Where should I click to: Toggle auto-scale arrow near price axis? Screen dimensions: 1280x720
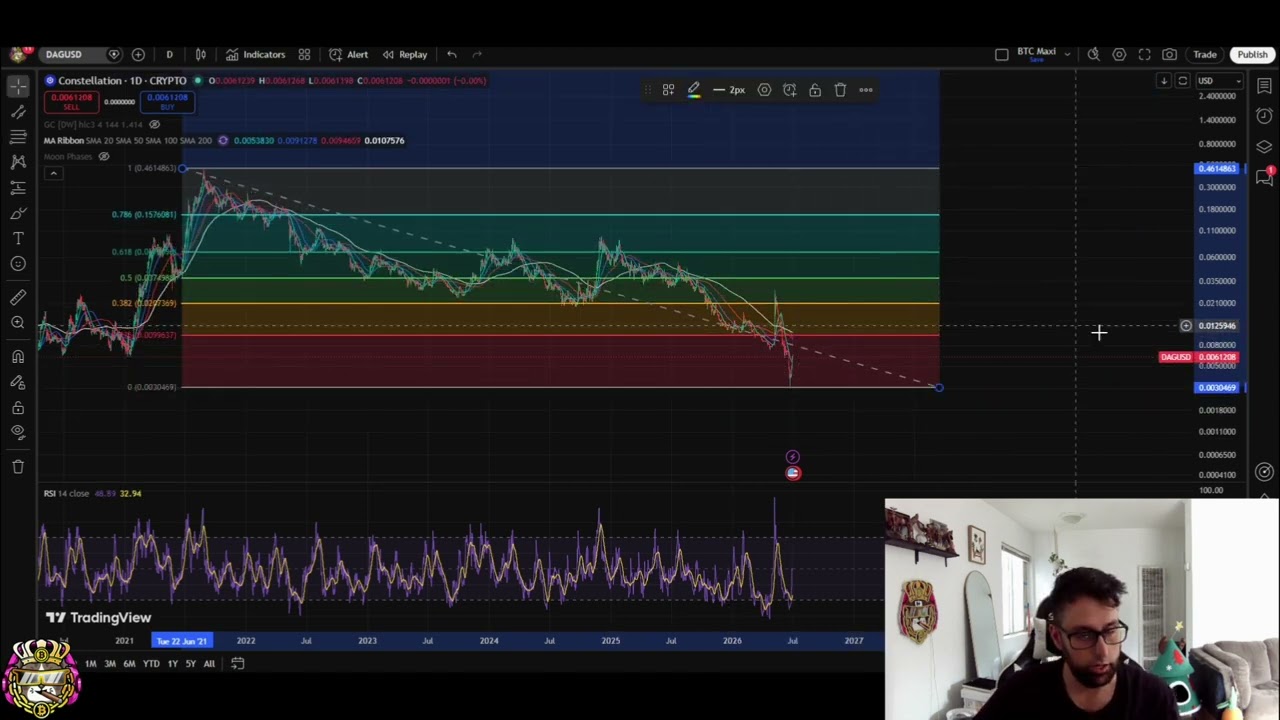(1163, 81)
